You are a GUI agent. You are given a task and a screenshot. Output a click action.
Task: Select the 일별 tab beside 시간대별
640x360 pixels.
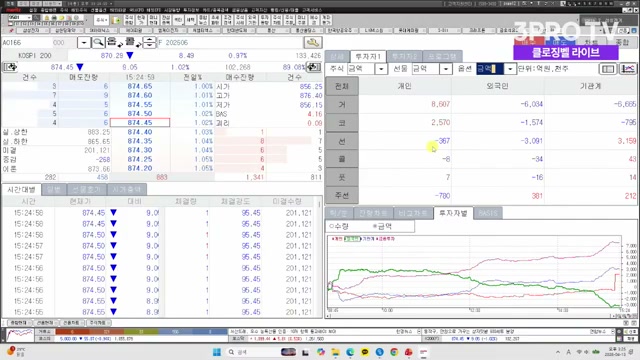53,189
